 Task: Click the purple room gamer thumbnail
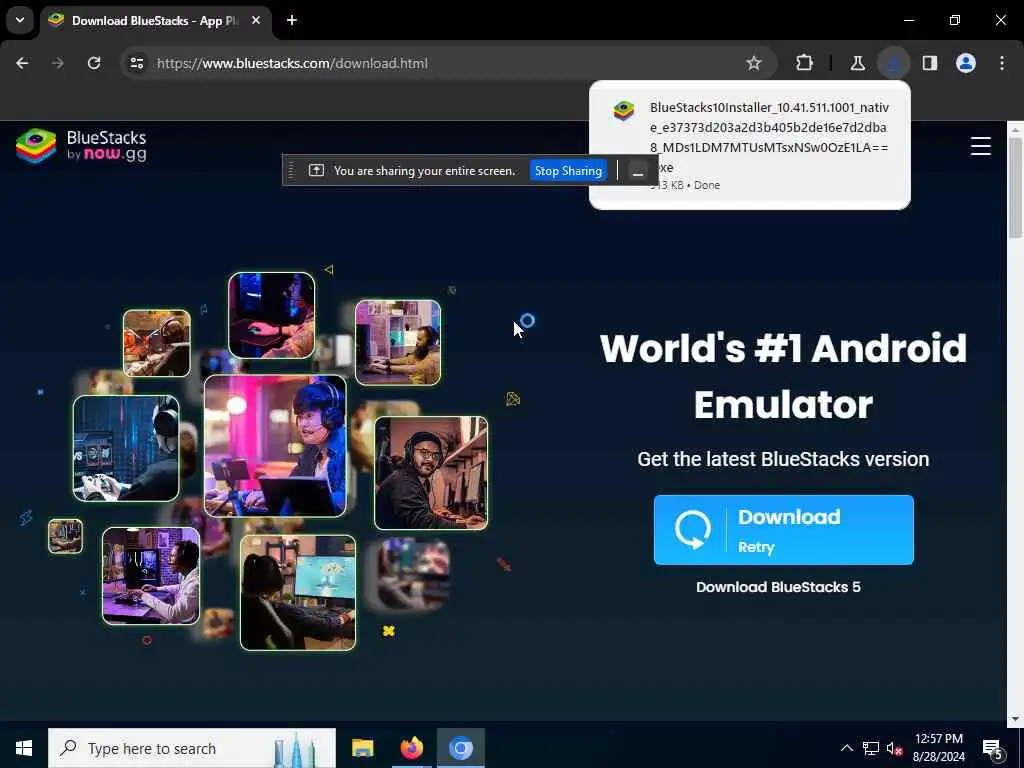(151, 576)
